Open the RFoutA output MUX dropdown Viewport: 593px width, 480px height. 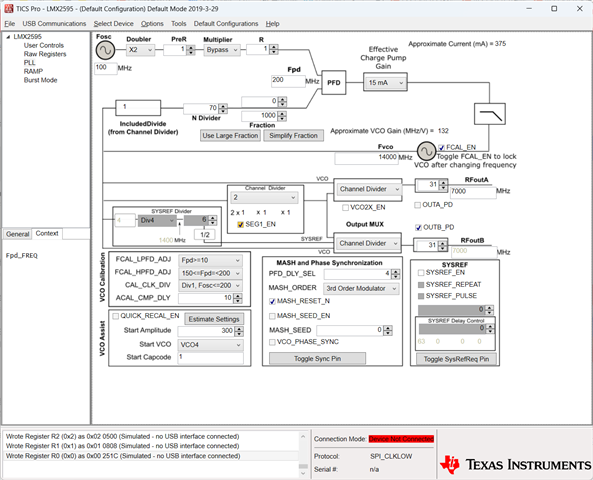tap(368, 189)
